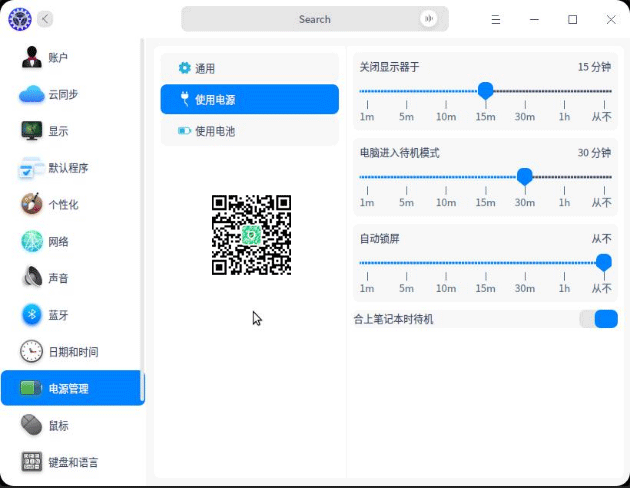
Task: Select the 电源管理 battery icon
Action: [31, 388]
